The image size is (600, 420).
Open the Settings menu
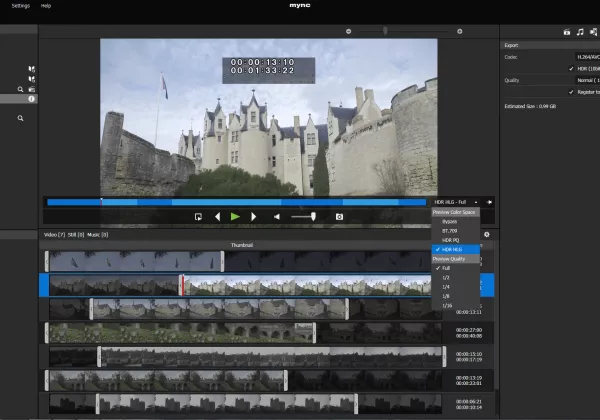coord(21,6)
